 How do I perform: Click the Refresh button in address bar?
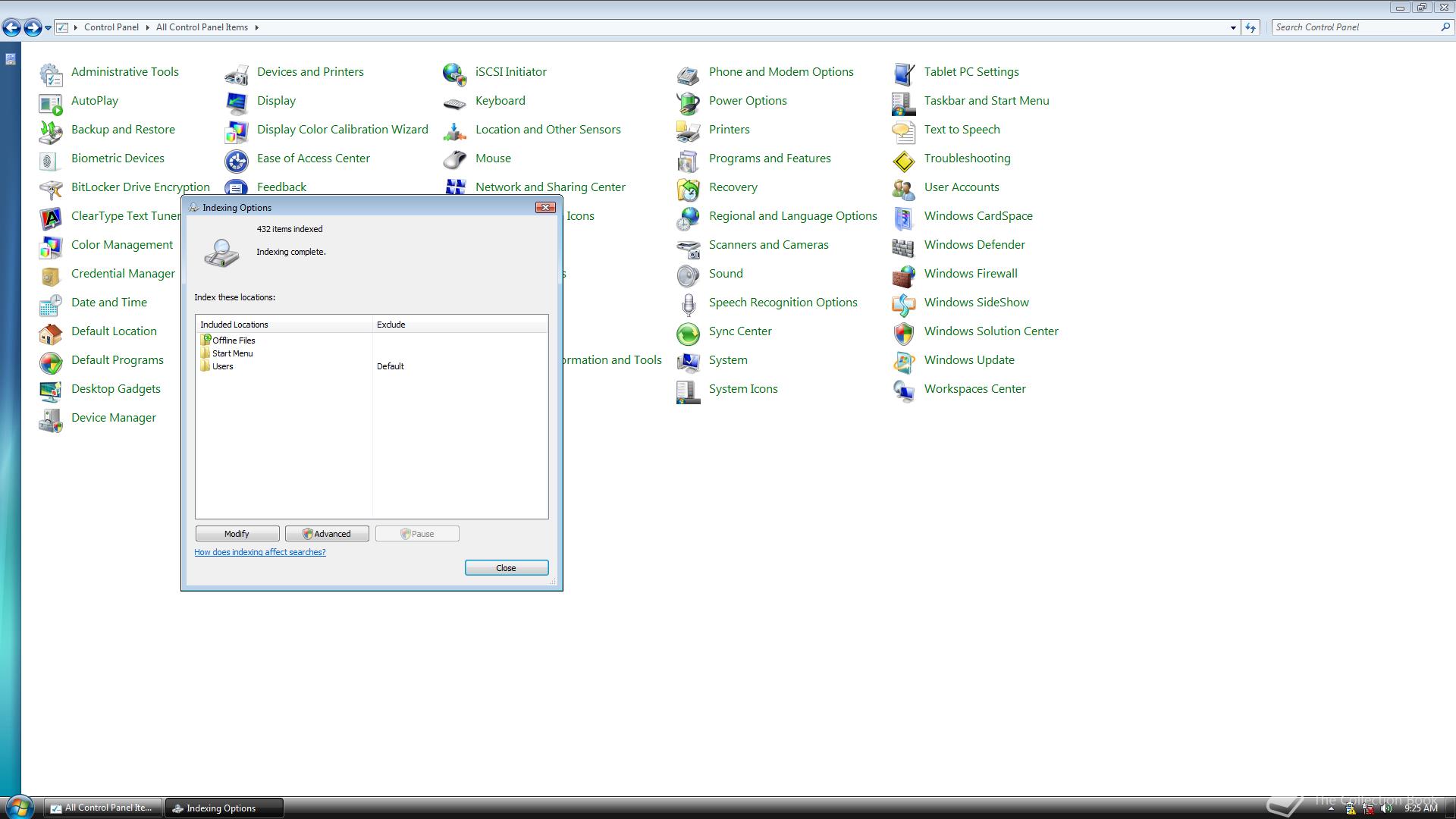[x=1250, y=27]
